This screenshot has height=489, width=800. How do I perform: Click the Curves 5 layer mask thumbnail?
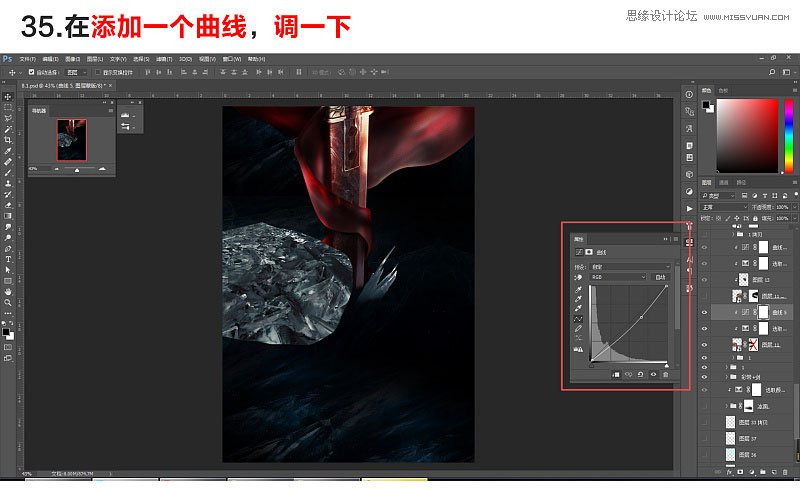[763, 312]
